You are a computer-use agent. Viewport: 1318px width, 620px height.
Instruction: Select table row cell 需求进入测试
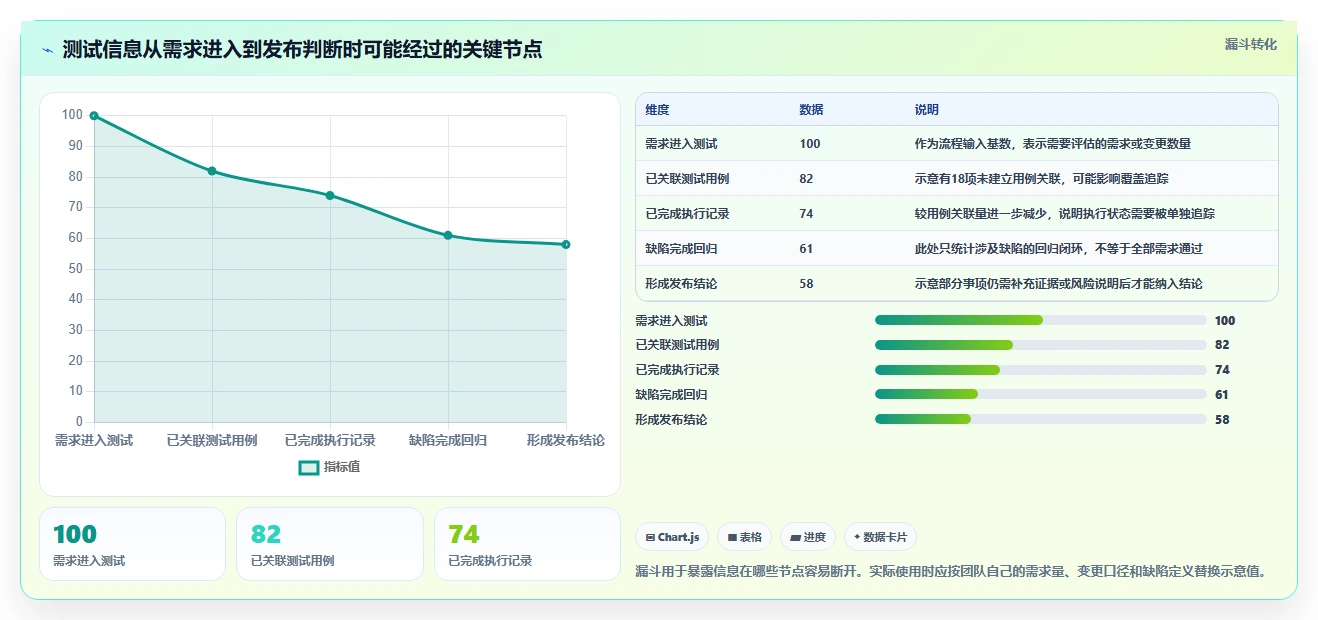(681, 144)
